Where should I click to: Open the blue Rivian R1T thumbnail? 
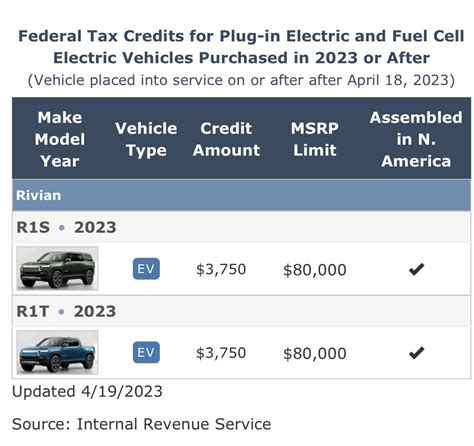click(57, 352)
